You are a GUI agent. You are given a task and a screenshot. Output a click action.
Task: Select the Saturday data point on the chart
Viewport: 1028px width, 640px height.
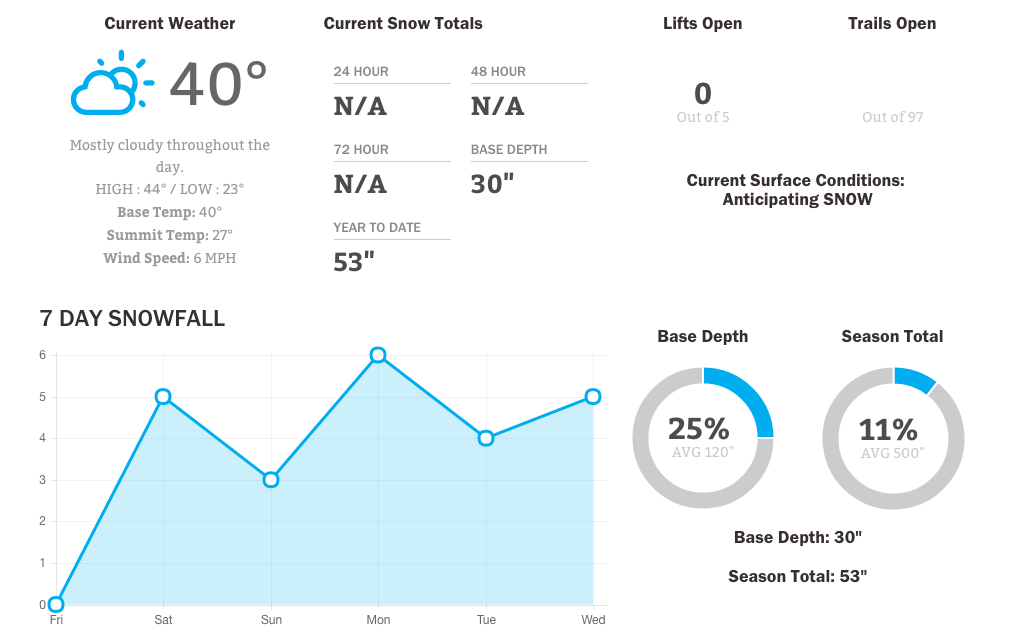click(163, 397)
